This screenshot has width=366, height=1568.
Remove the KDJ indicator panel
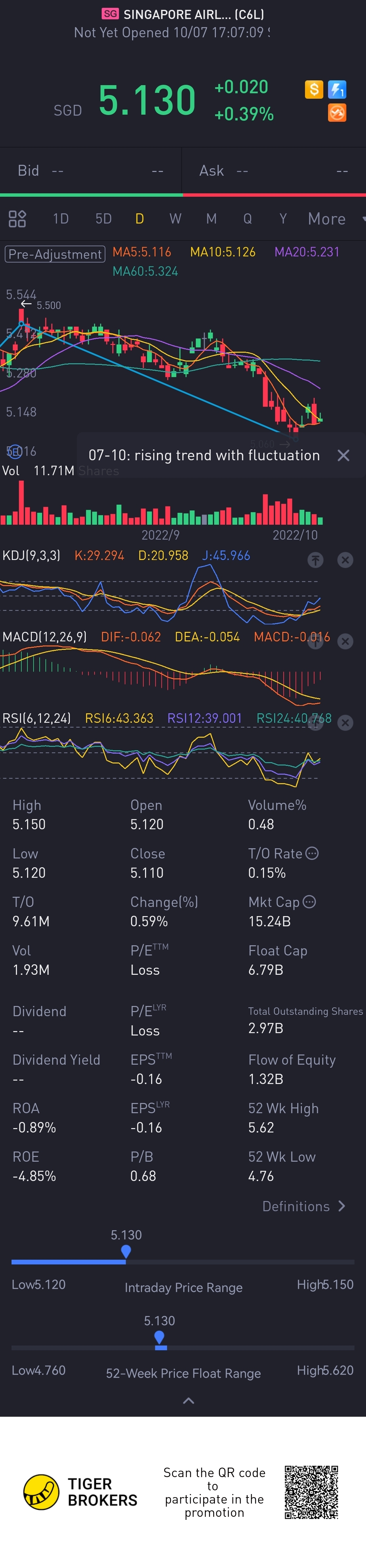pyautogui.click(x=345, y=560)
